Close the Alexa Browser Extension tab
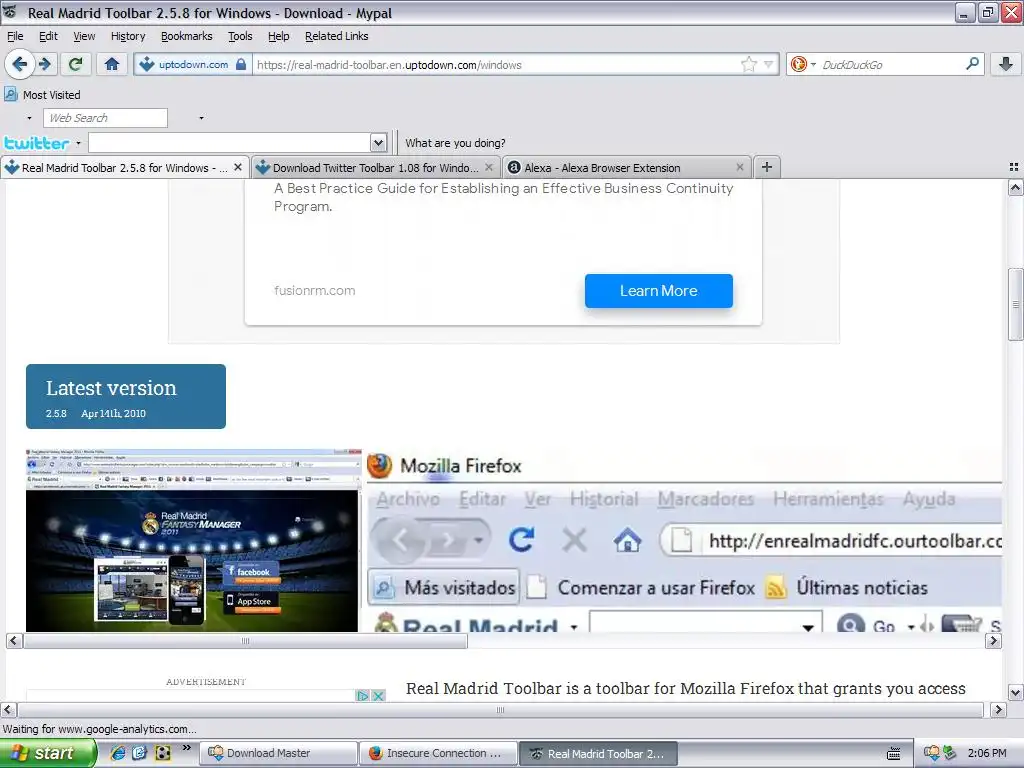 (x=740, y=167)
